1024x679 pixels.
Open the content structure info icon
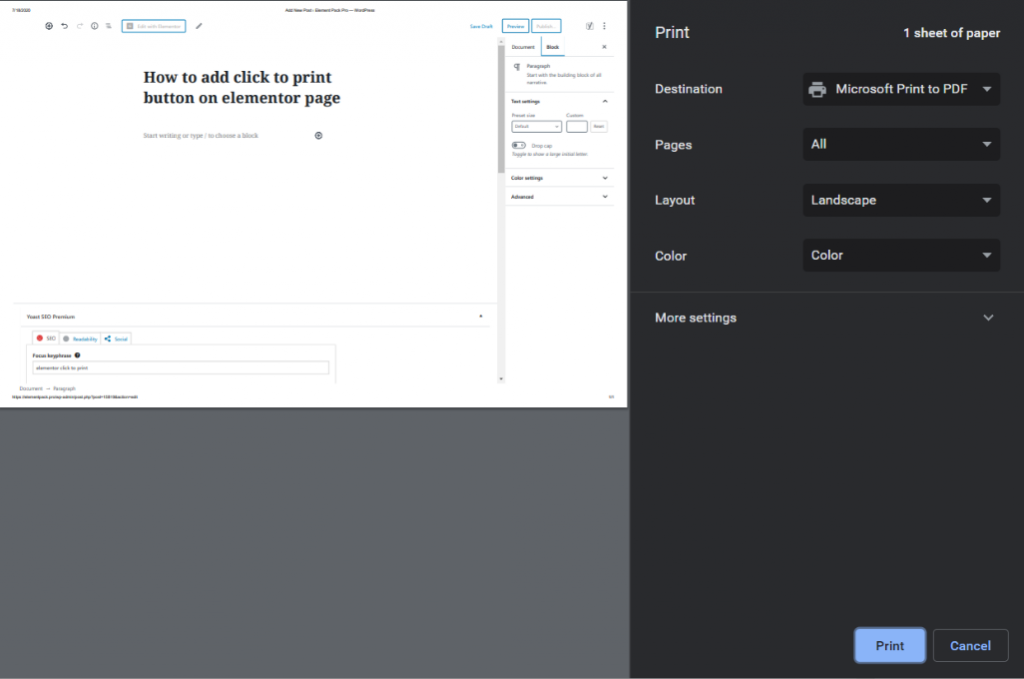[95, 26]
